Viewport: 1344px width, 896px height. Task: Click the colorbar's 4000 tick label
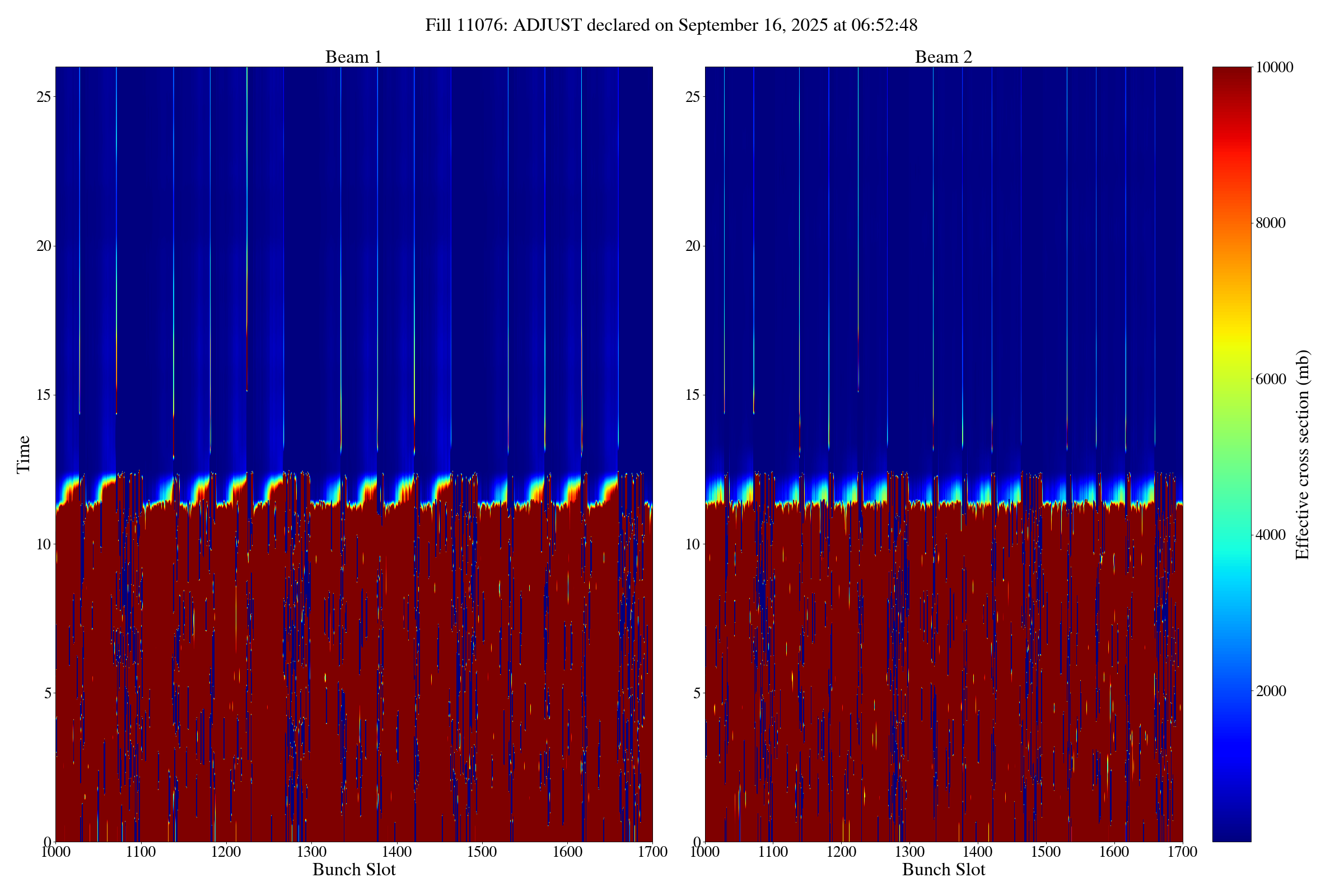[x=1270, y=535]
